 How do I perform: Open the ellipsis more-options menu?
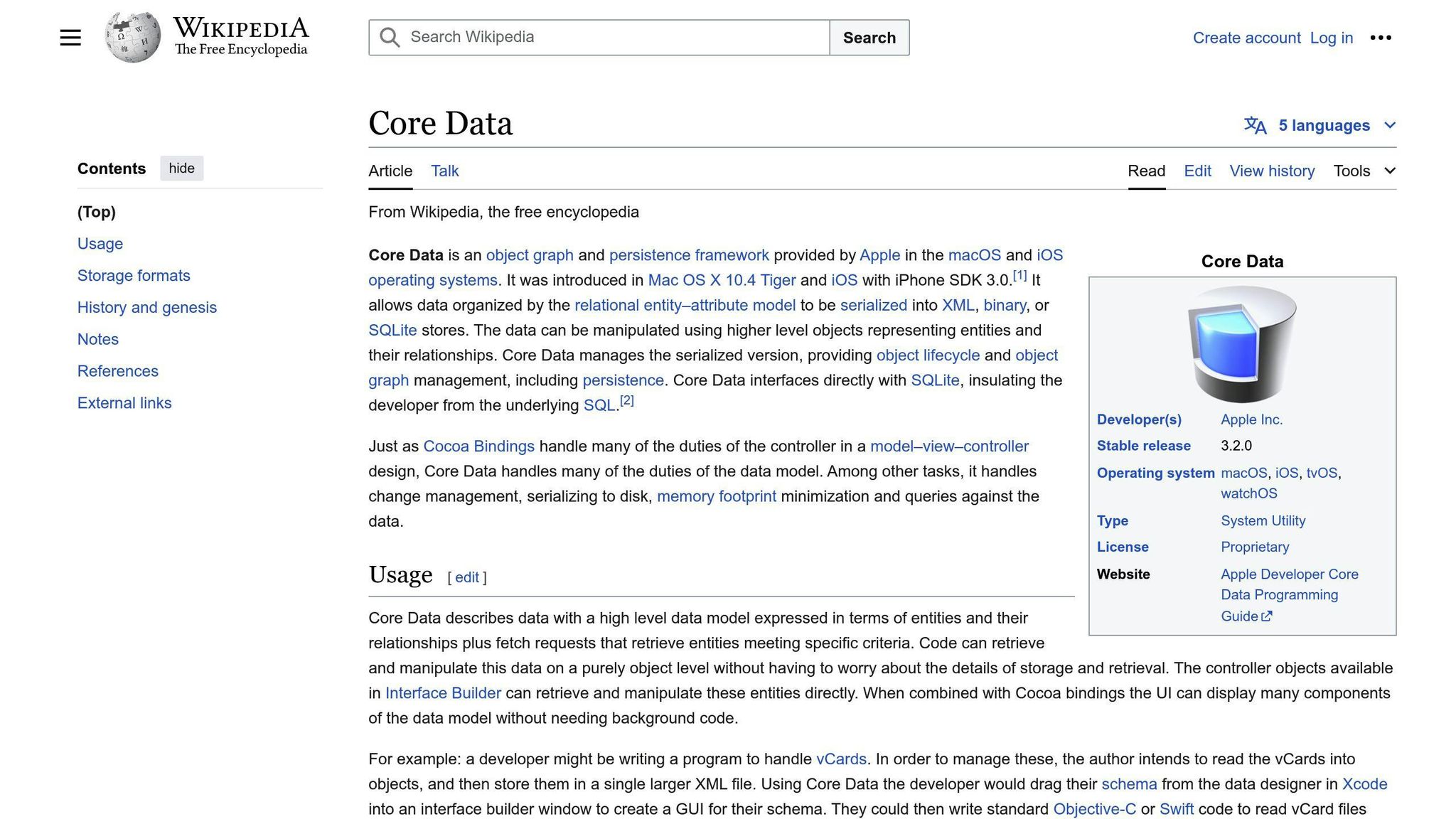point(1381,38)
